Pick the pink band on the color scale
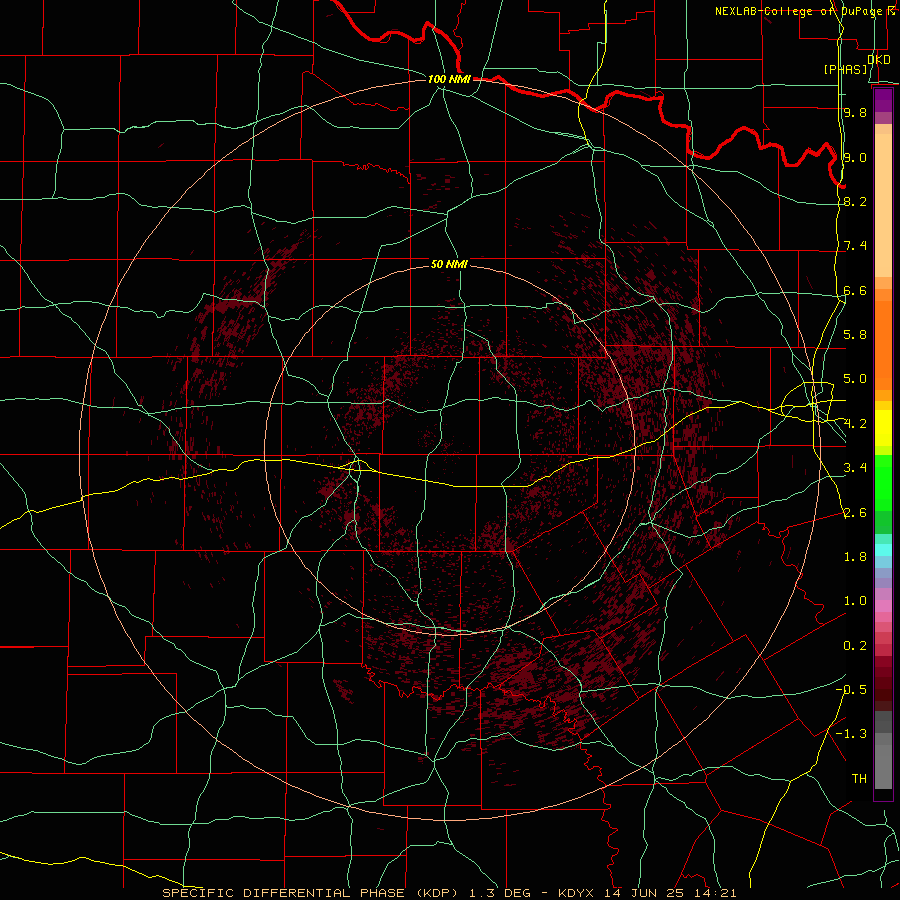Screen dimensions: 900x900 tap(883, 606)
